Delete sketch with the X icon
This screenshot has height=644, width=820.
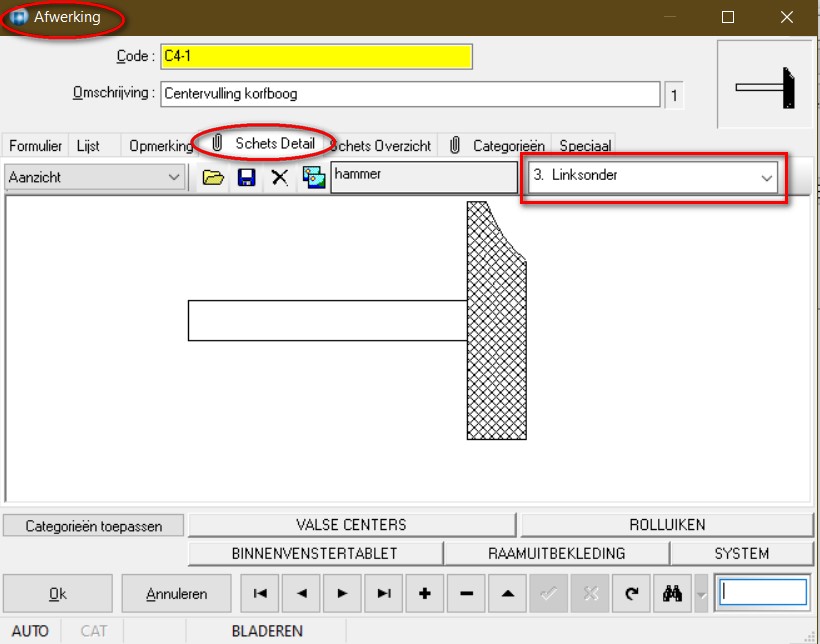pos(280,178)
